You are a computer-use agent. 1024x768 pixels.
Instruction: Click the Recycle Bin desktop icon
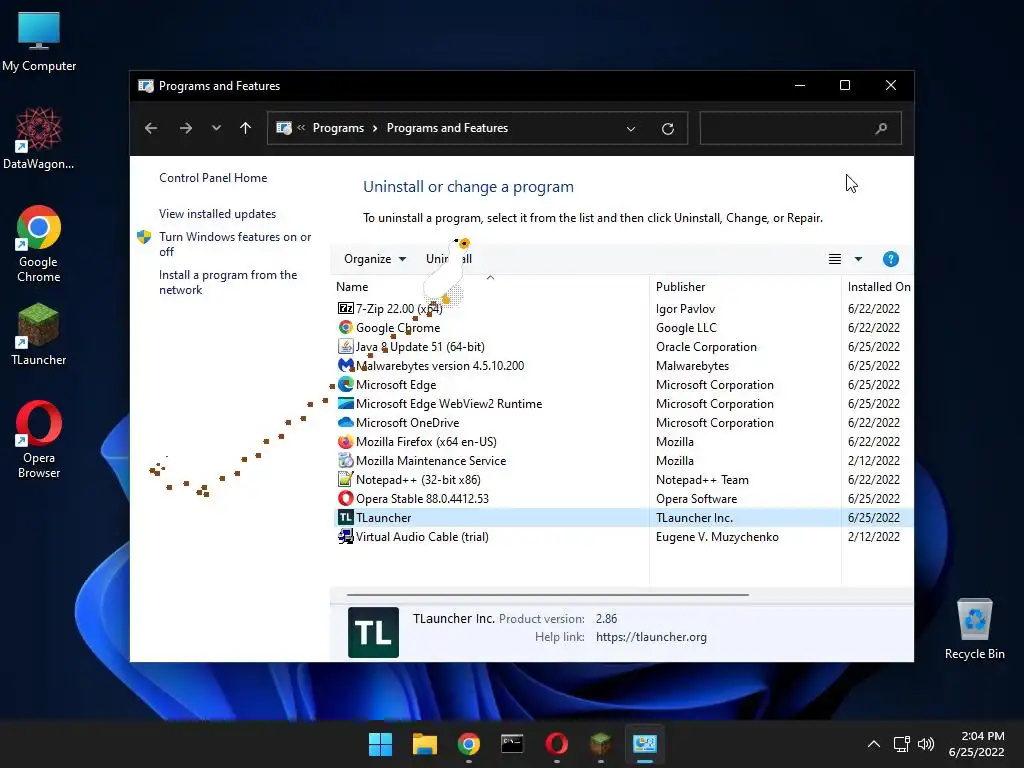coord(974,629)
